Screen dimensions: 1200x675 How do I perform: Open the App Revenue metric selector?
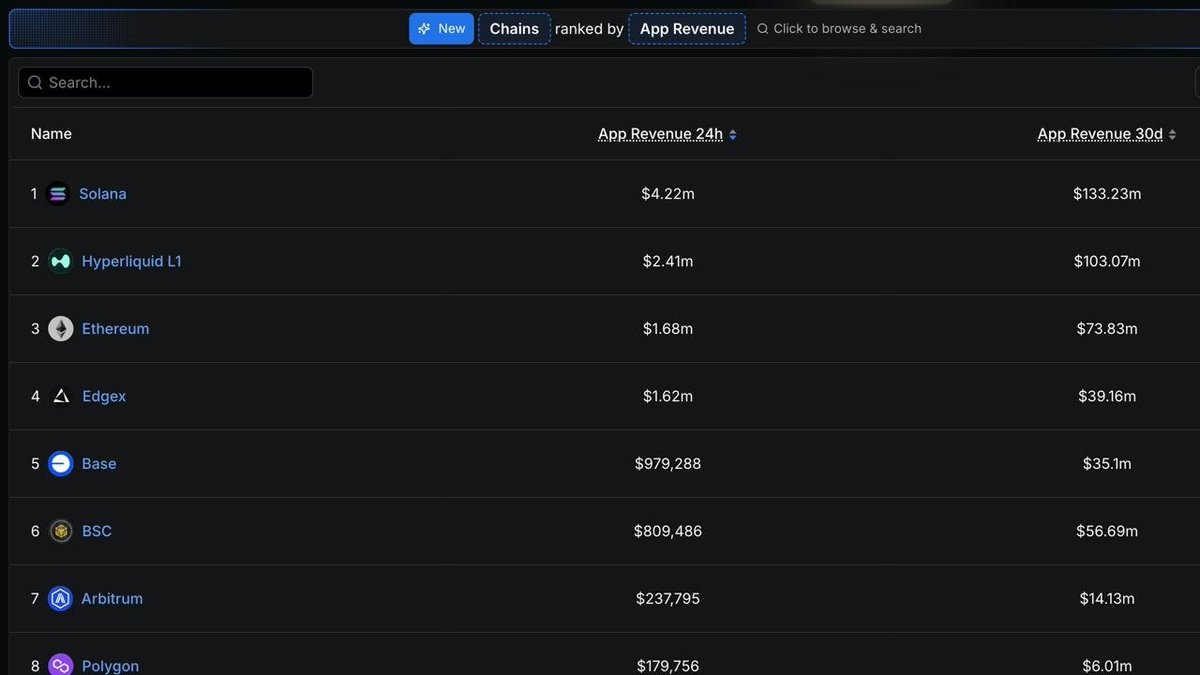pos(686,28)
